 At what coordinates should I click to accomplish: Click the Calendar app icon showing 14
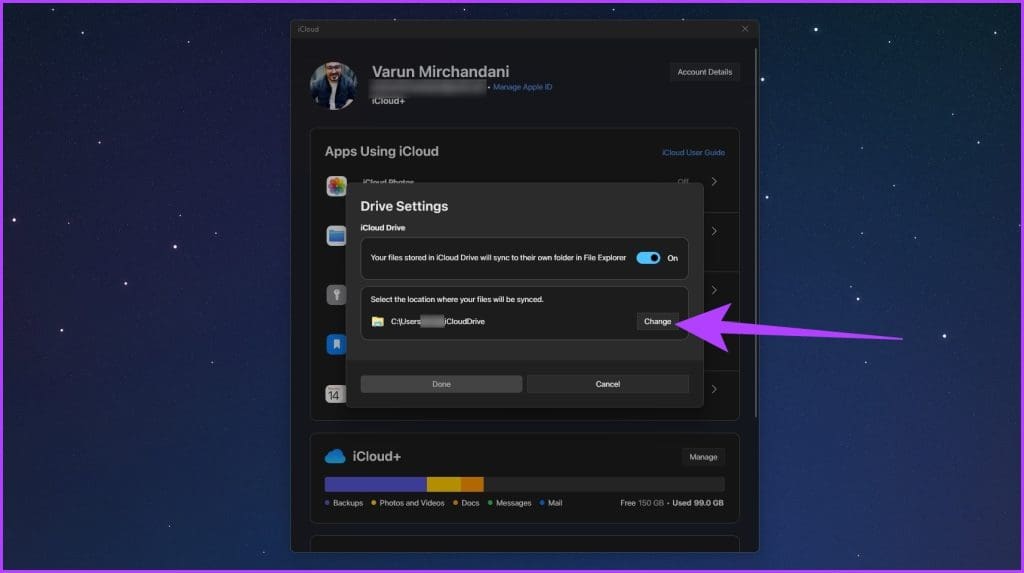click(335, 394)
